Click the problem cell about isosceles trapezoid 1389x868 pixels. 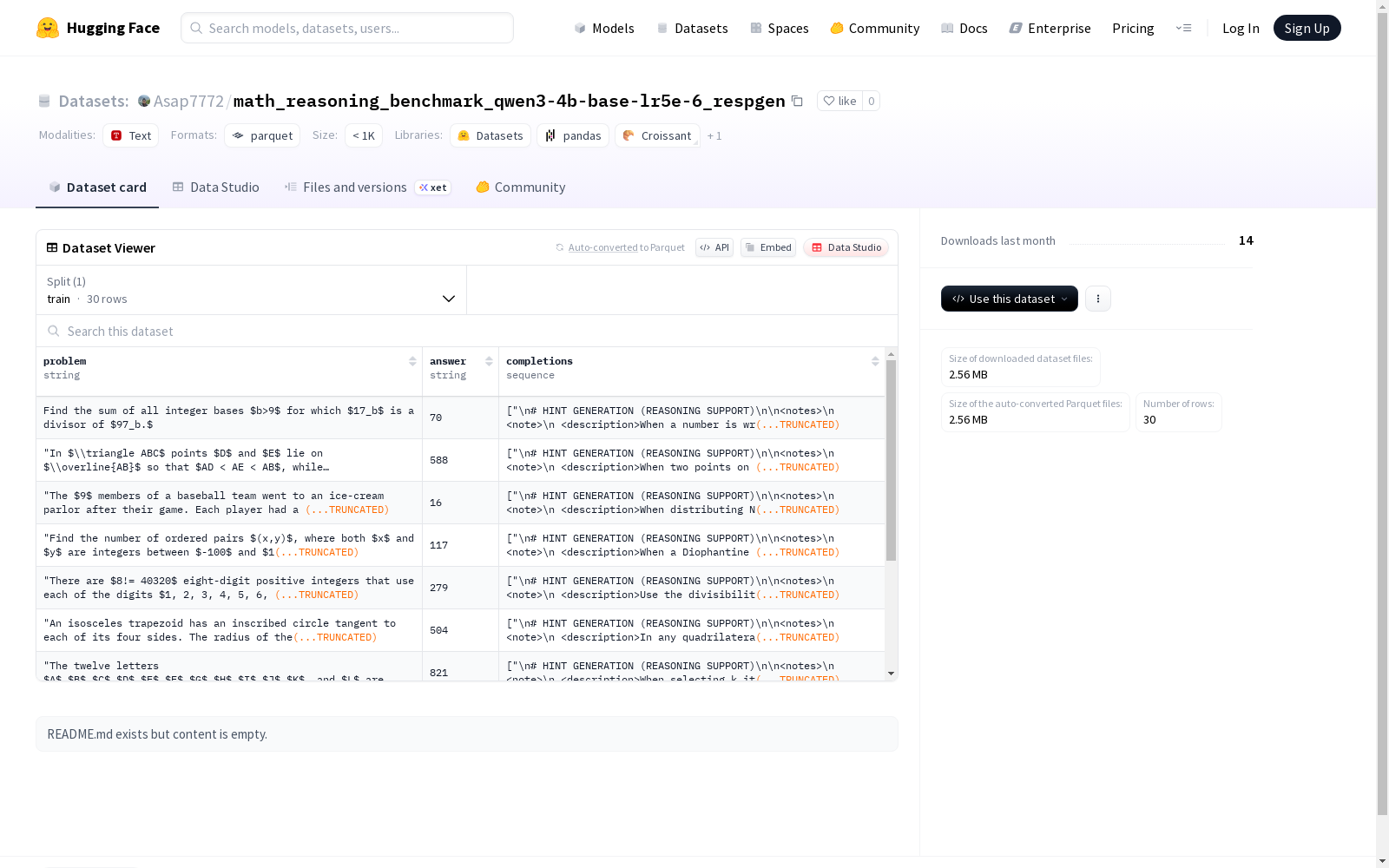point(229,630)
